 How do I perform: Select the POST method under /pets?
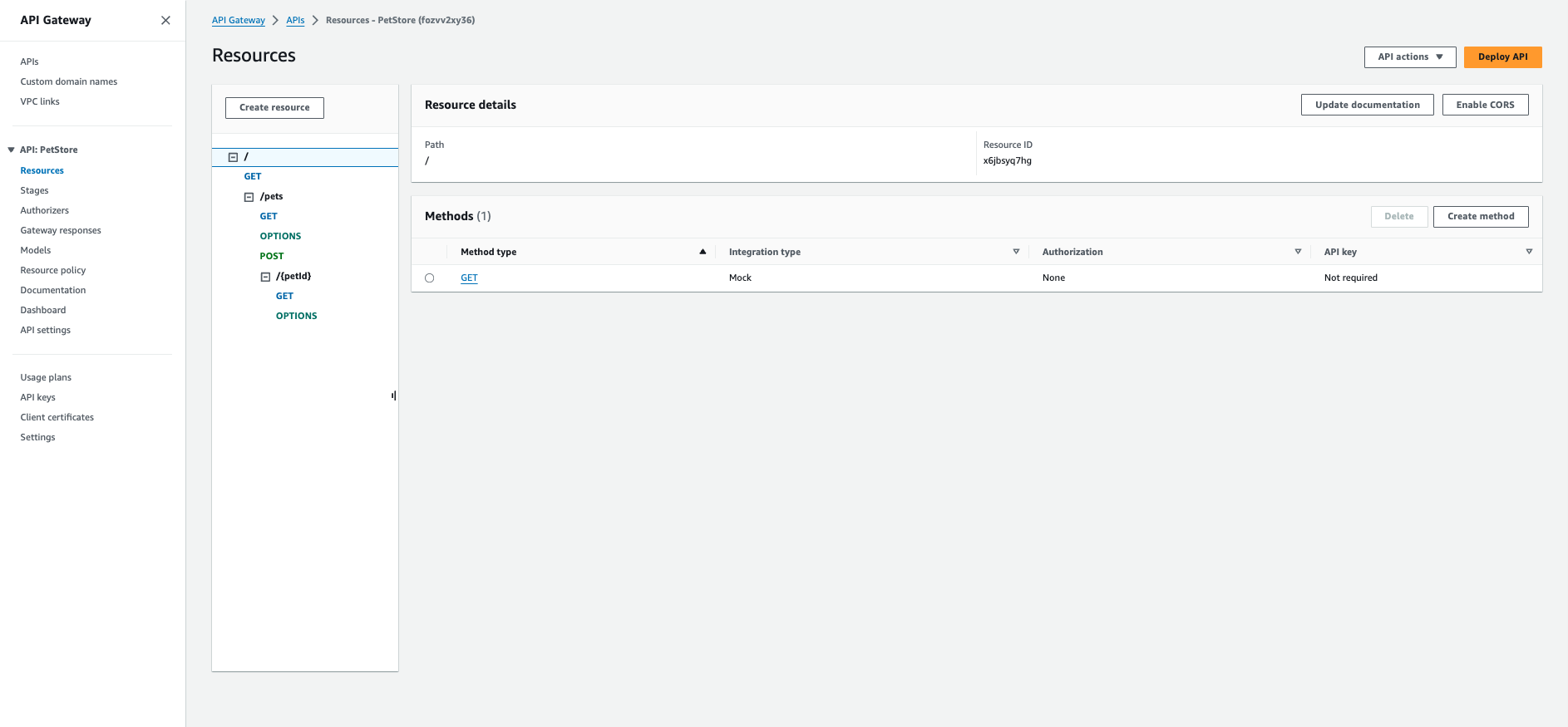272,256
